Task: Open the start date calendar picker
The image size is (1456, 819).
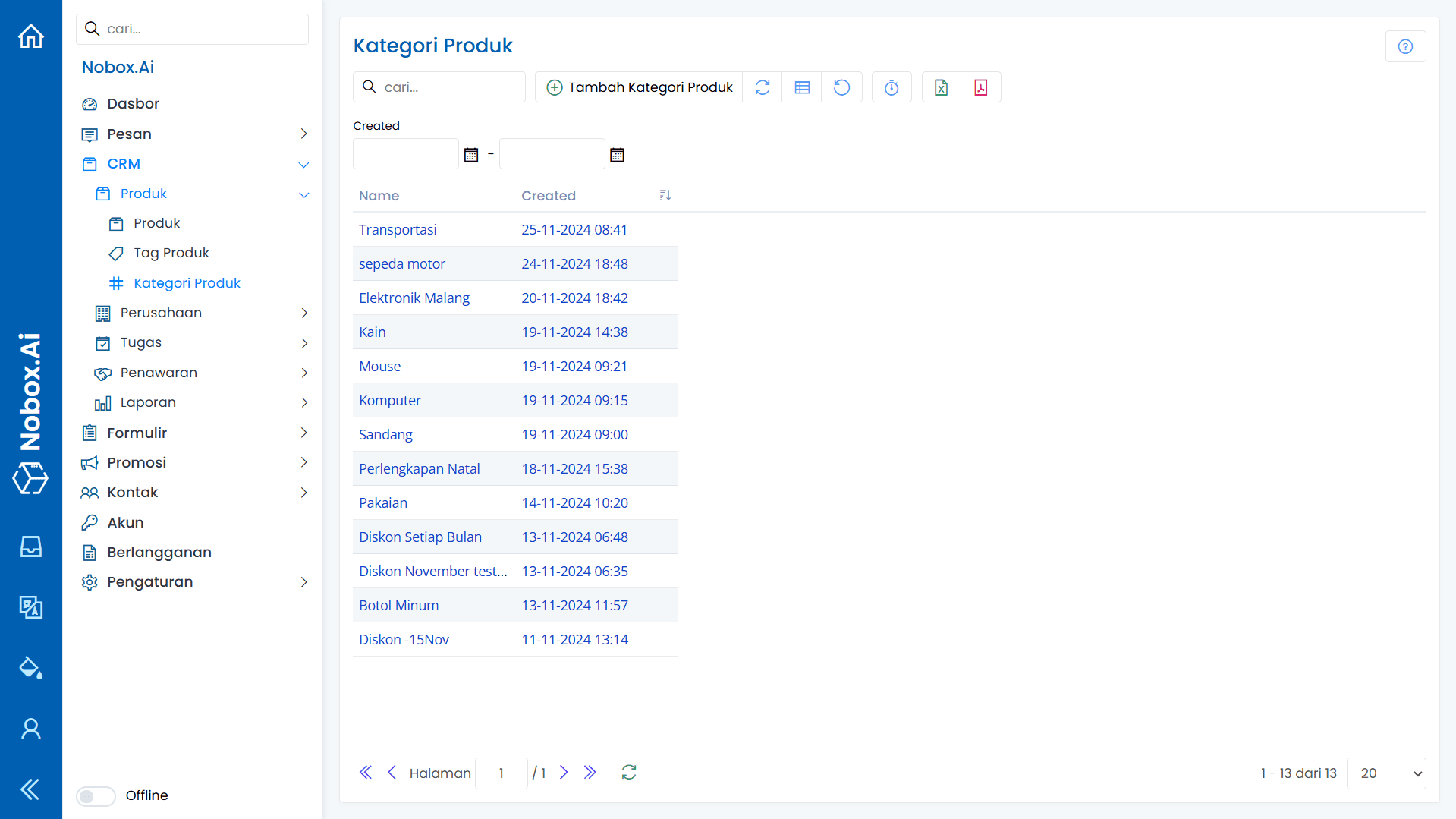Action: click(471, 155)
